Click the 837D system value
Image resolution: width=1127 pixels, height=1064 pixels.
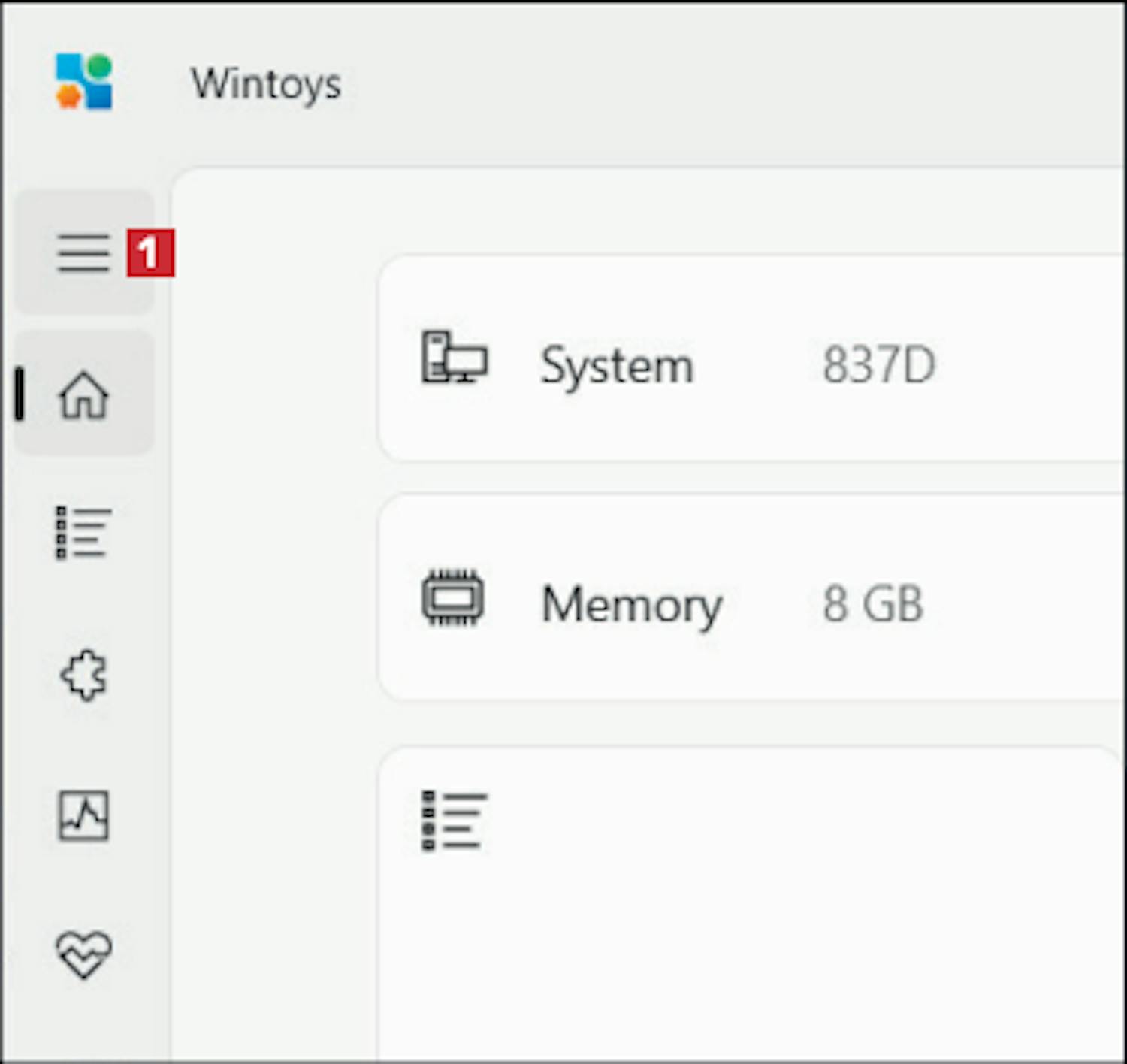[878, 366]
